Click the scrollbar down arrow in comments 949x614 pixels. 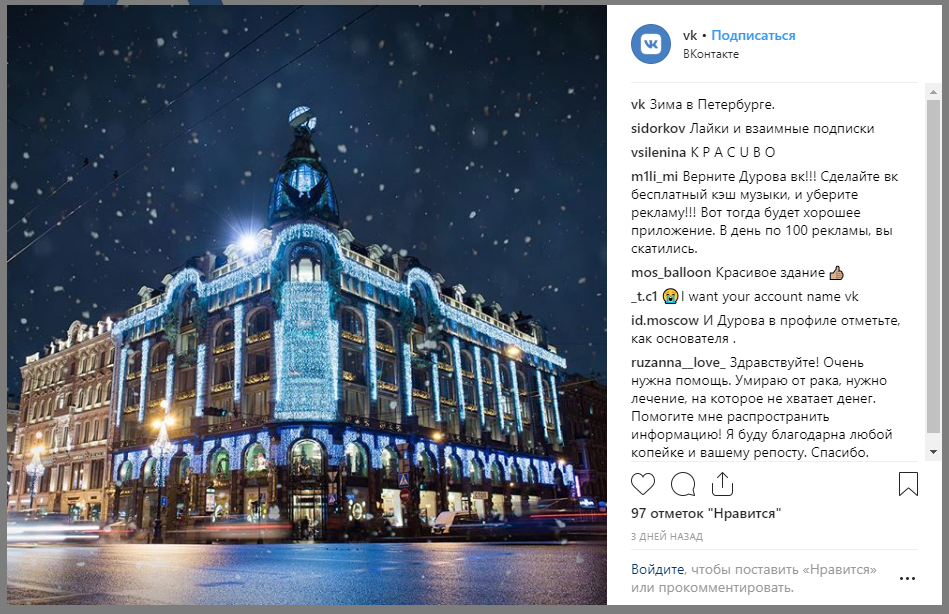933,452
